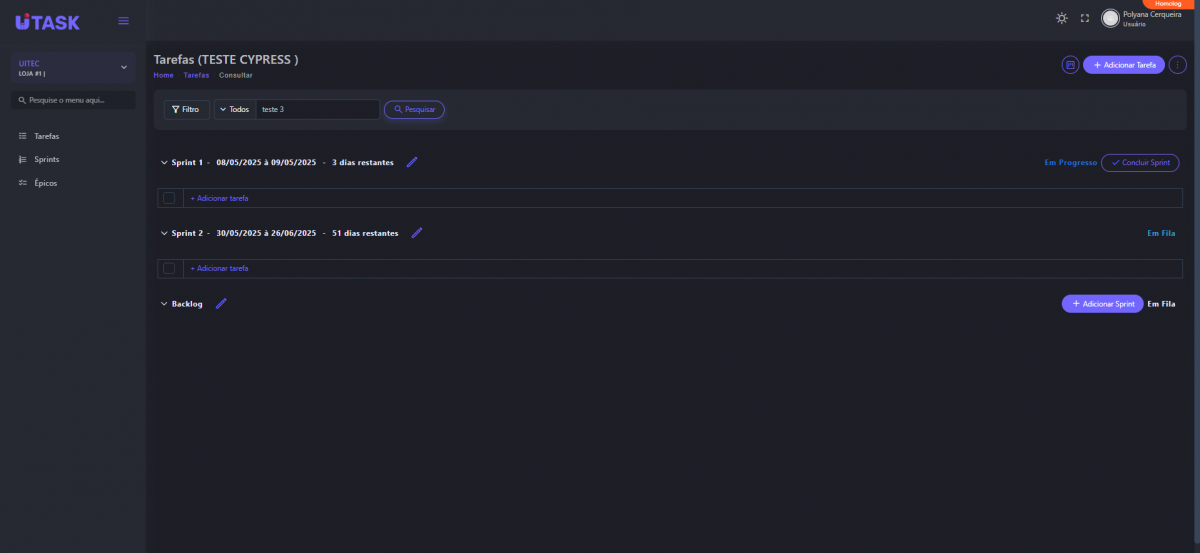This screenshot has height=553, width=1200.
Task: Expand the UITEC LOJA #1 workspace selector
Action: pyautogui.click(x=124, y=67)
